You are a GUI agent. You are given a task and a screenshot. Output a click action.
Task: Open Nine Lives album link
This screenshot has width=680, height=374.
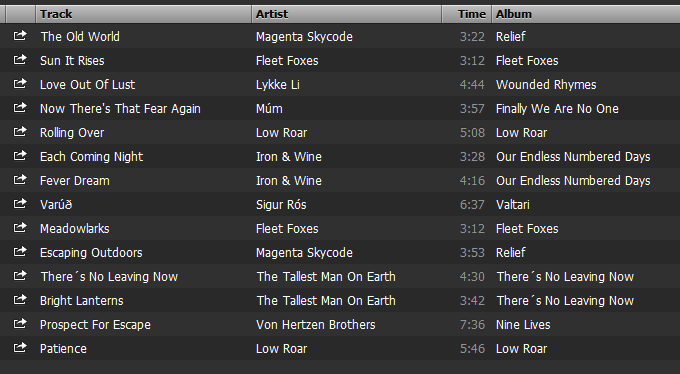[x=523, y=325]
